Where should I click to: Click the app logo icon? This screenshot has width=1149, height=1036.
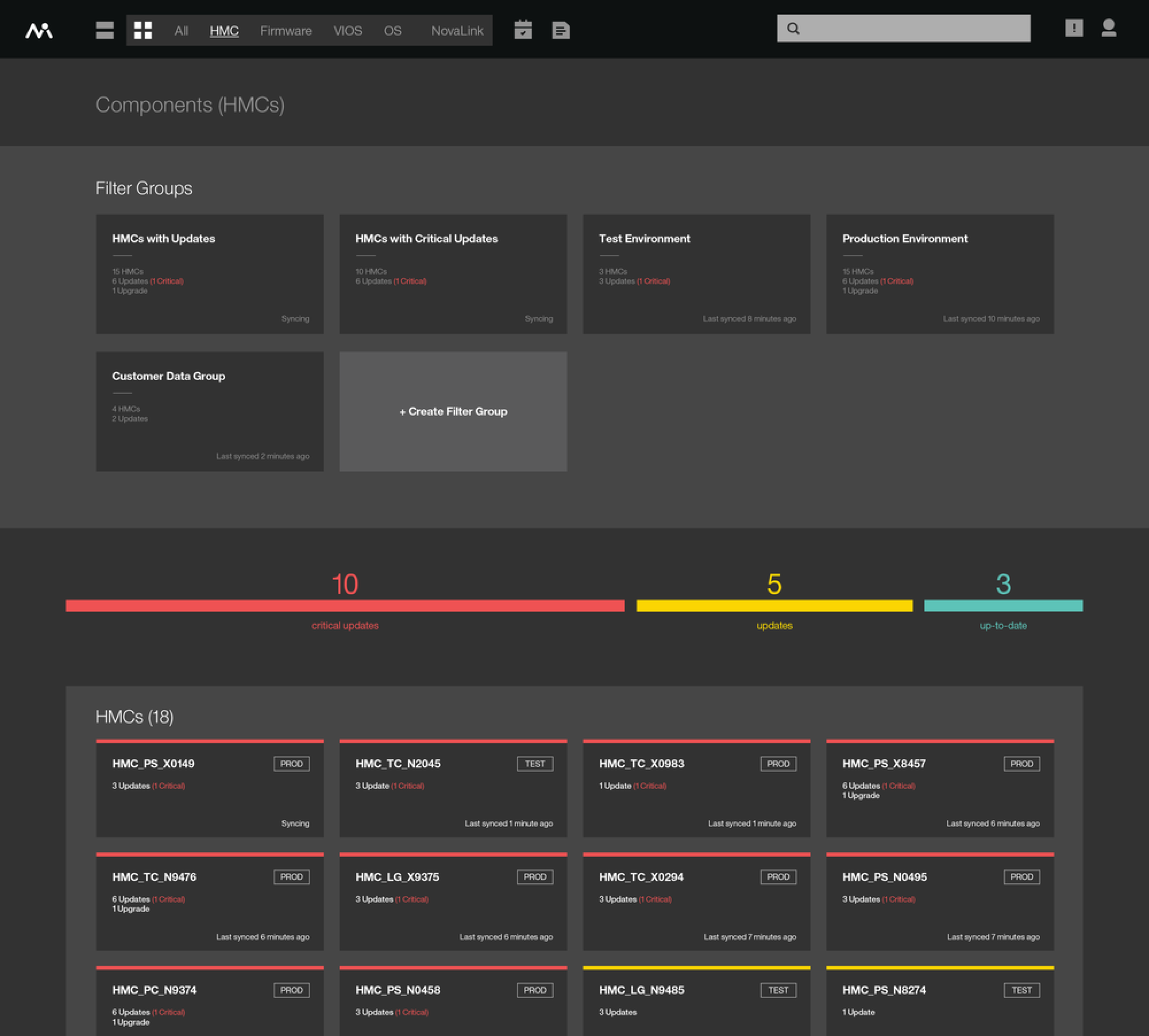[x=39, y=30]
